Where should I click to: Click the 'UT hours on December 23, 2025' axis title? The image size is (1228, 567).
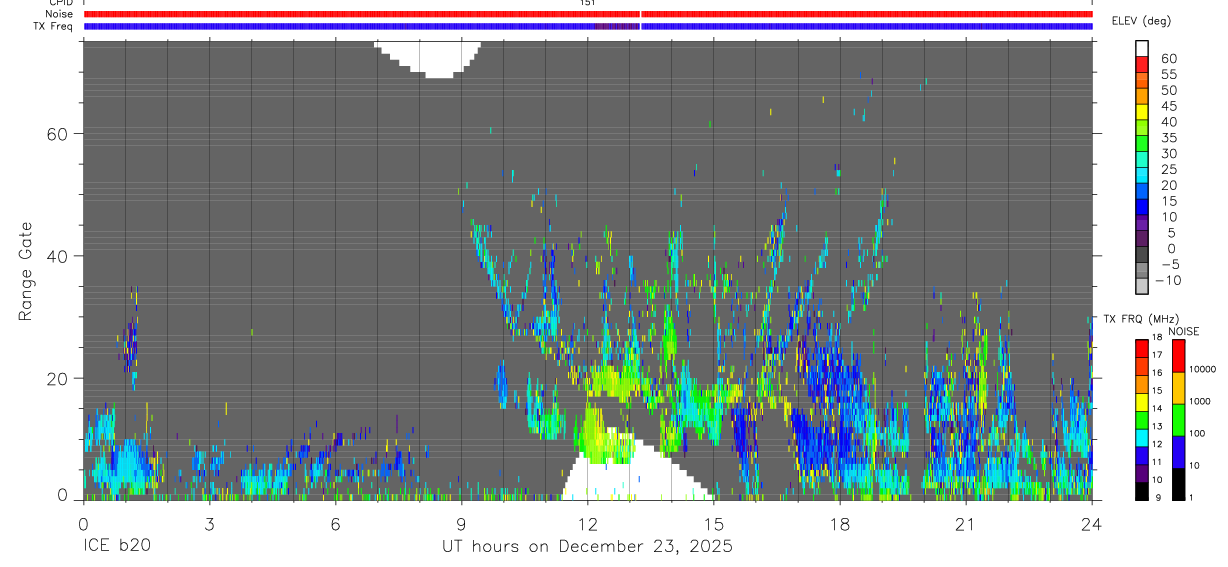tap(588, 547)
